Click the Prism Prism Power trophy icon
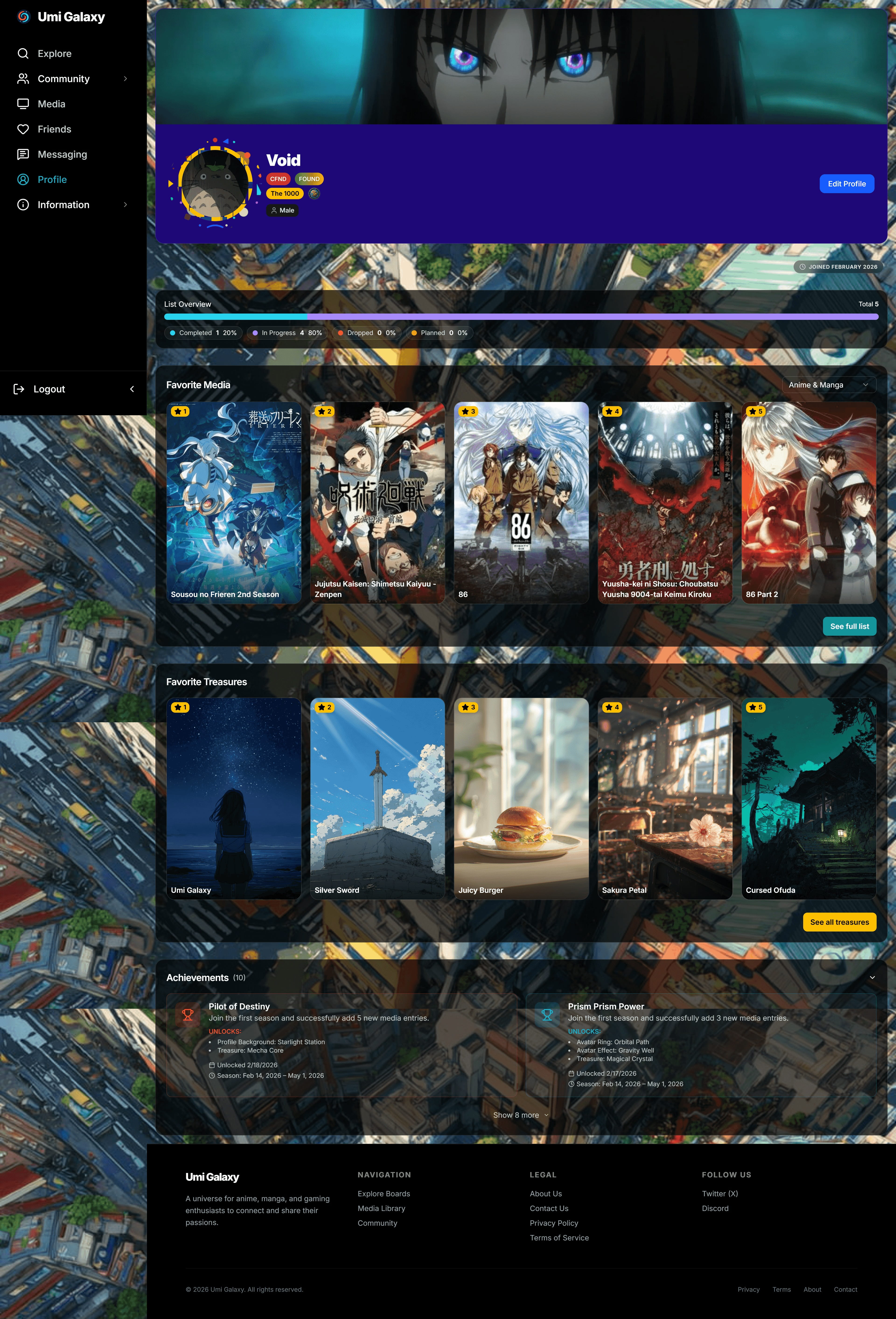Viewport: 896px width, 1319px height. coord(547,1015)
